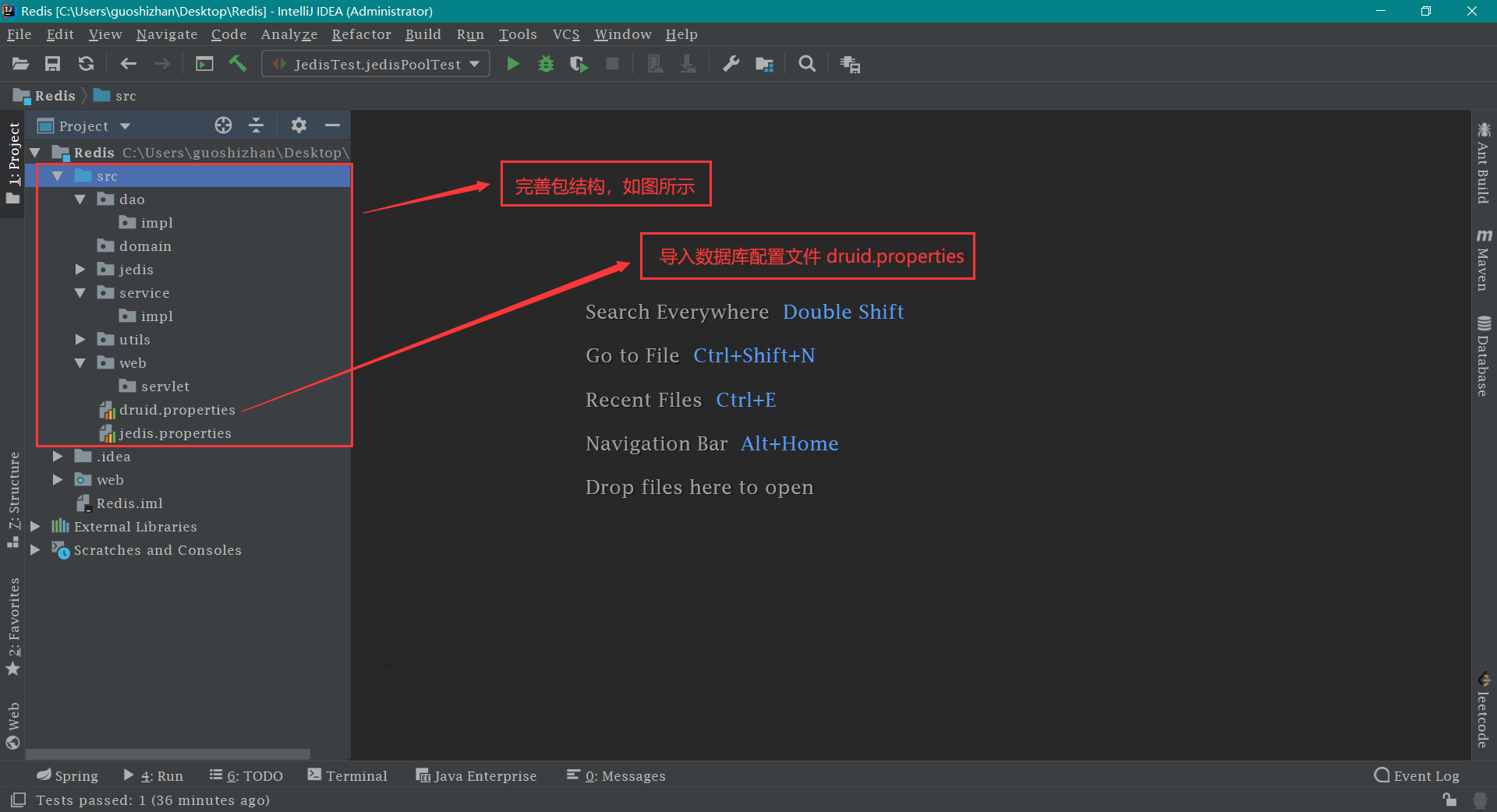The height and width of the screenshot is (812, 1497).
Task: Locate current file with crosshair icon
Action: (223, 125)
